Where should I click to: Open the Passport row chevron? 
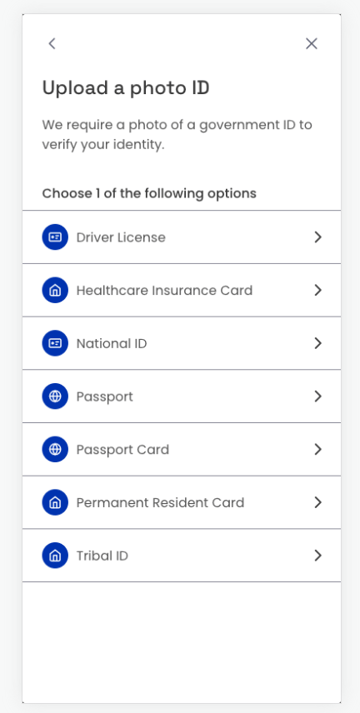click(x=318, y=396)
